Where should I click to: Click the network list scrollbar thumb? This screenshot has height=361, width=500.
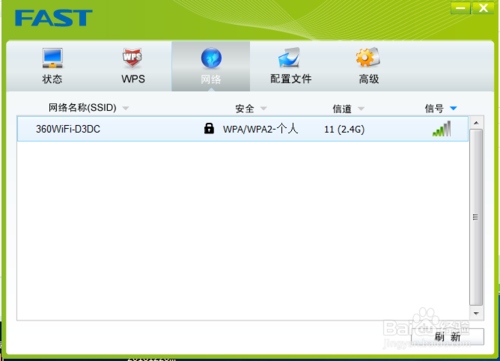tap(476, 217)
